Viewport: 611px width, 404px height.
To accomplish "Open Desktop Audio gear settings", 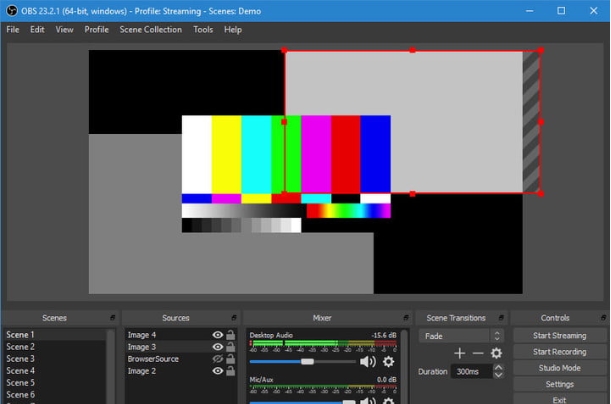I will pos(388,362).
